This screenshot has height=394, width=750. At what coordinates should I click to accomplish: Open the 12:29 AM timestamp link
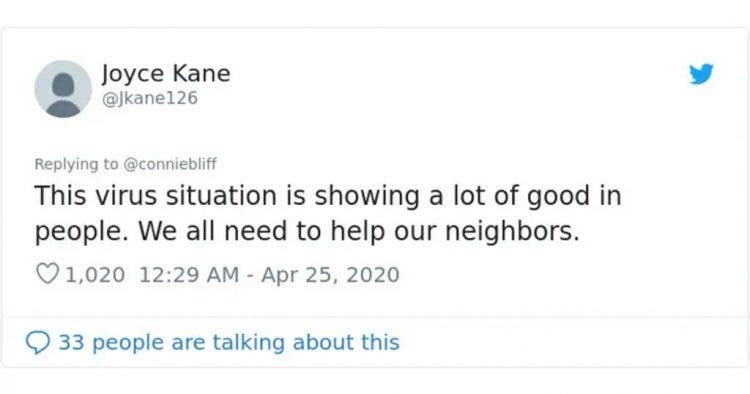[x=189, y=275]
